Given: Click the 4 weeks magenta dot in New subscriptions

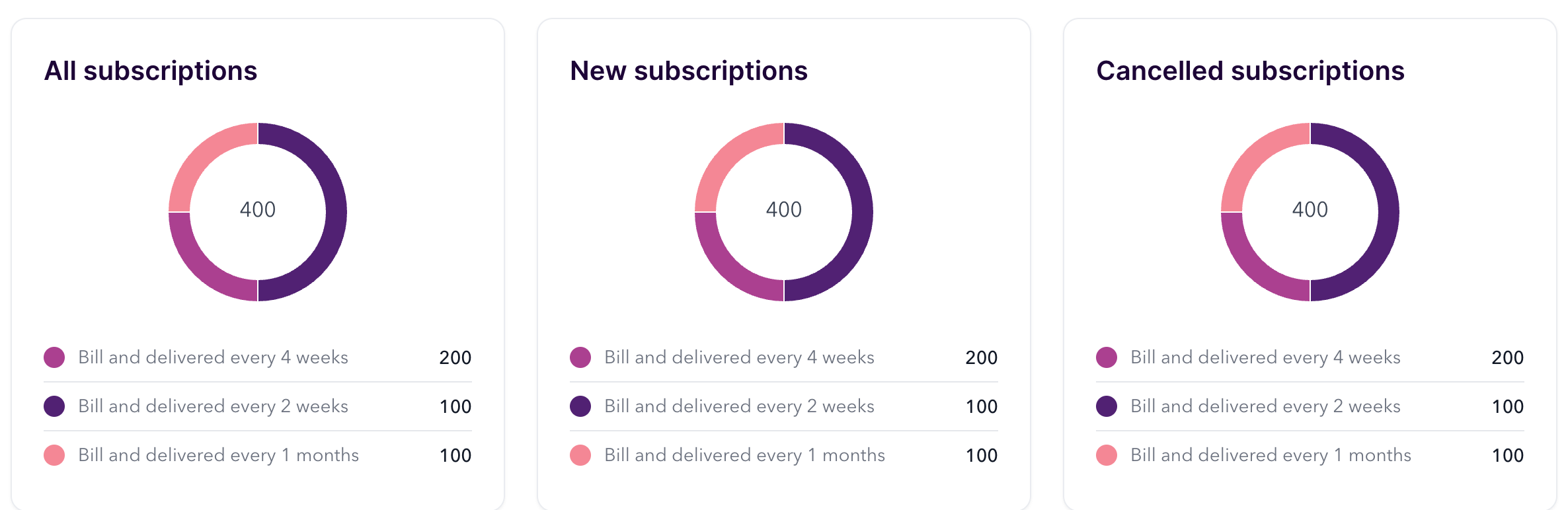Looking at the screenshot, I should click(x=580, y=357).
